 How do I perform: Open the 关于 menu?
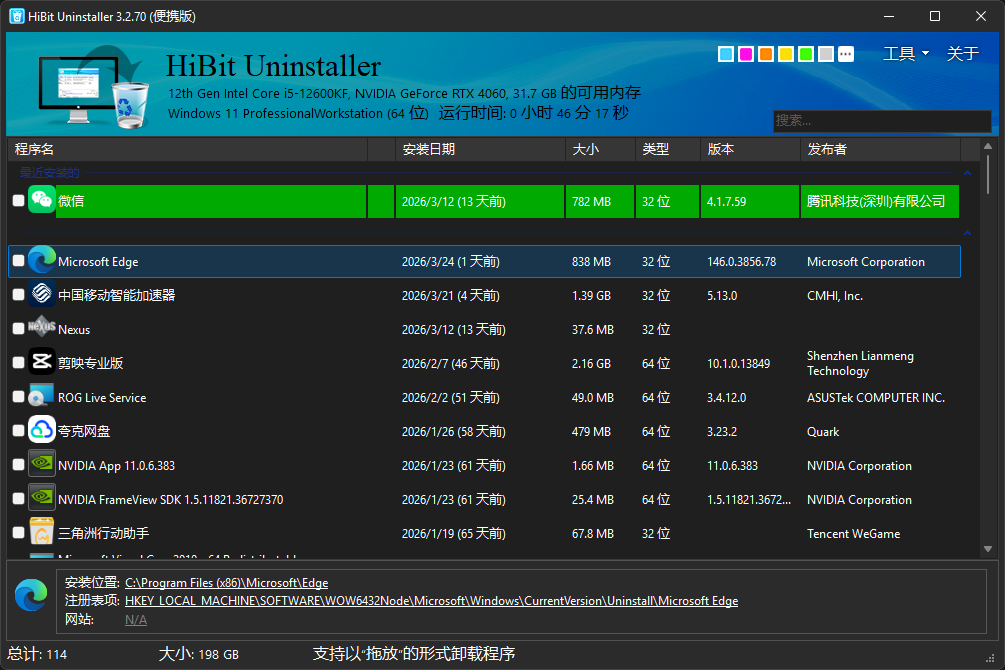(961, 53)
